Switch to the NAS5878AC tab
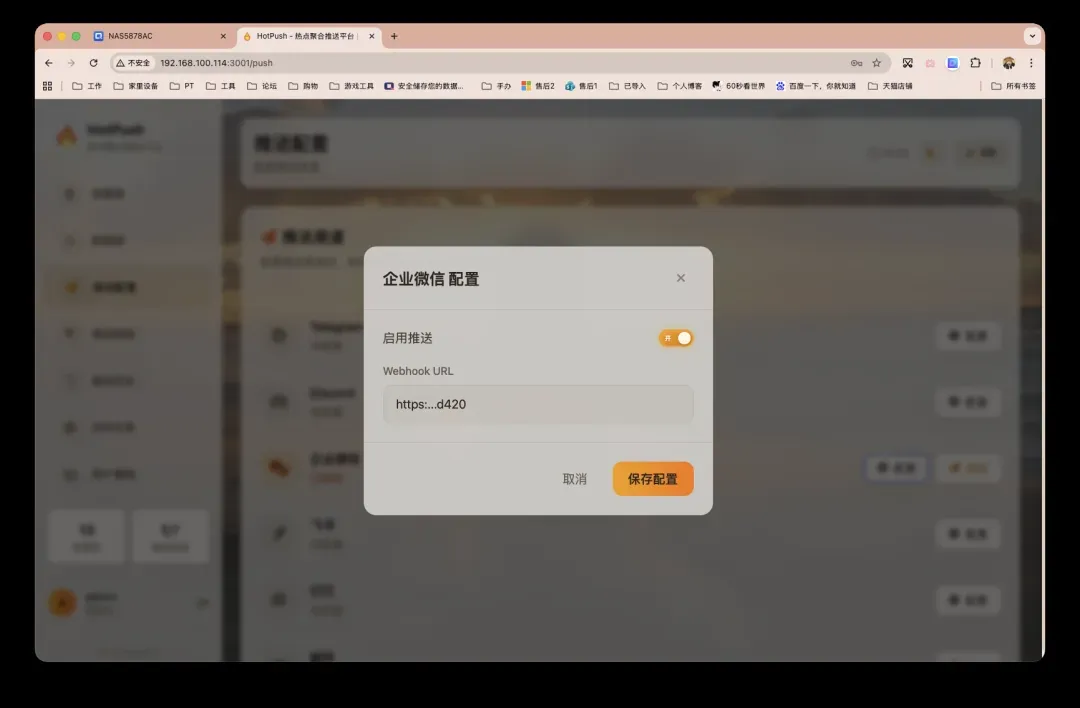Viewport: 1080px width, 708px height. (x=150, y=36)
